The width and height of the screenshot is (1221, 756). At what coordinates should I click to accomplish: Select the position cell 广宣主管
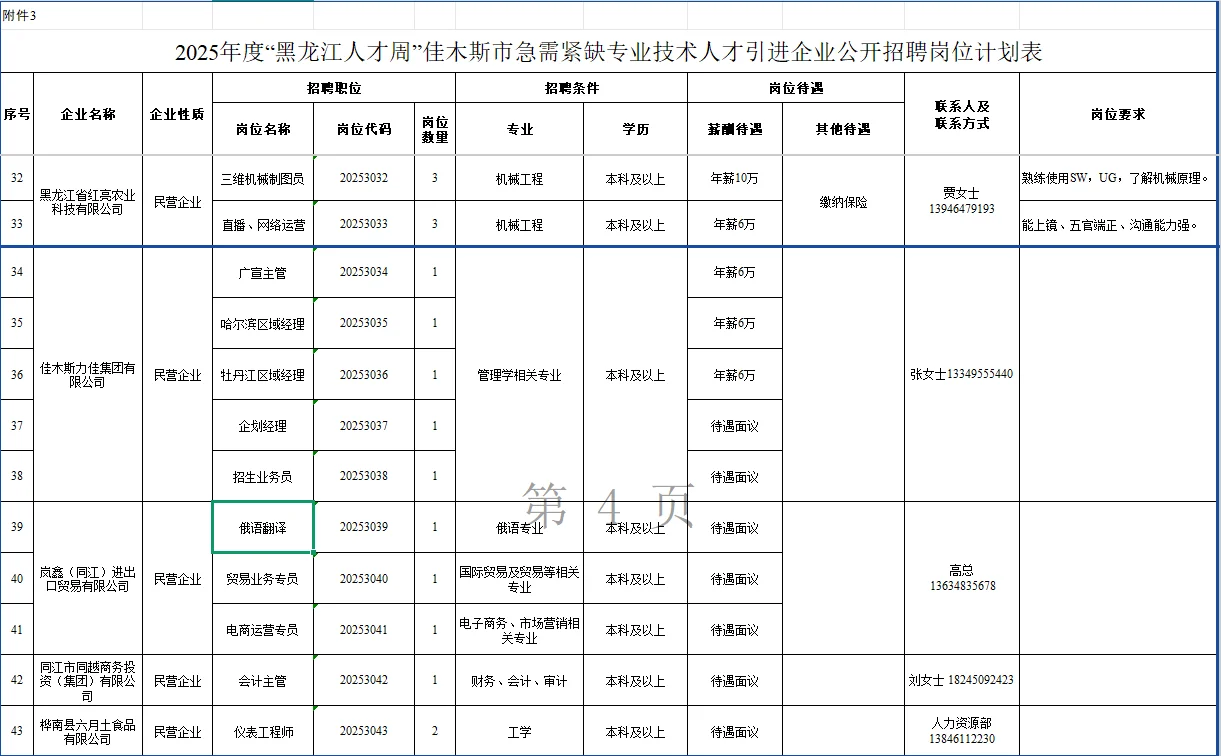[x=263, y=272]
